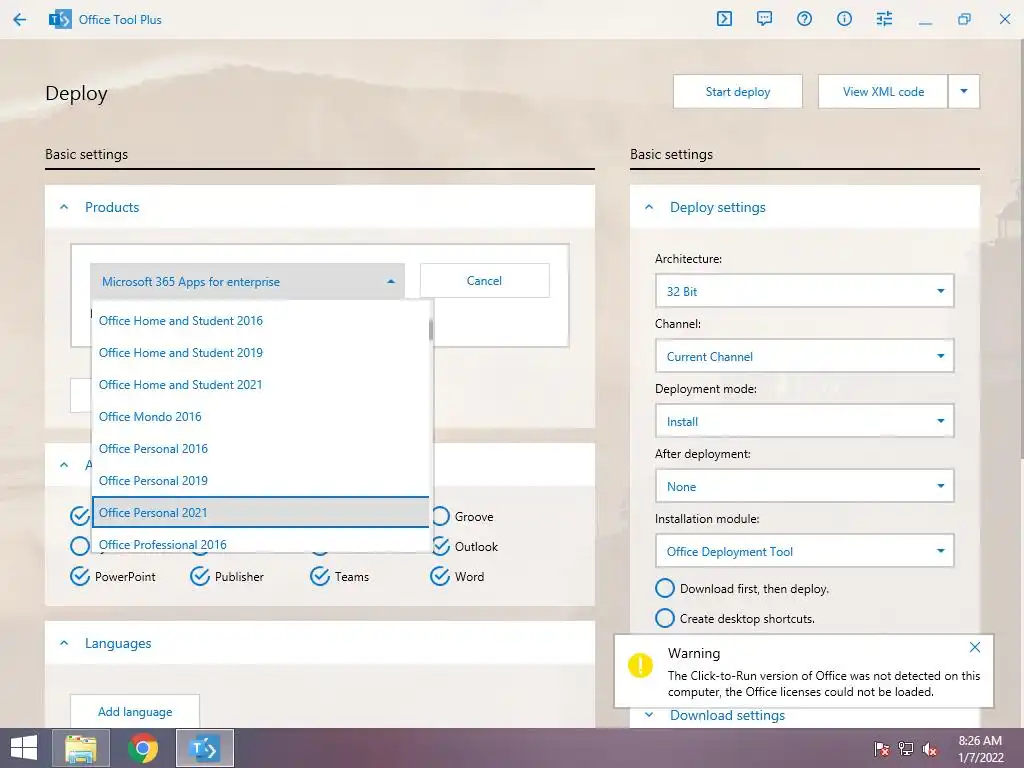
Task: Open the After deployment dropdown
Action: tap(805, 487)
